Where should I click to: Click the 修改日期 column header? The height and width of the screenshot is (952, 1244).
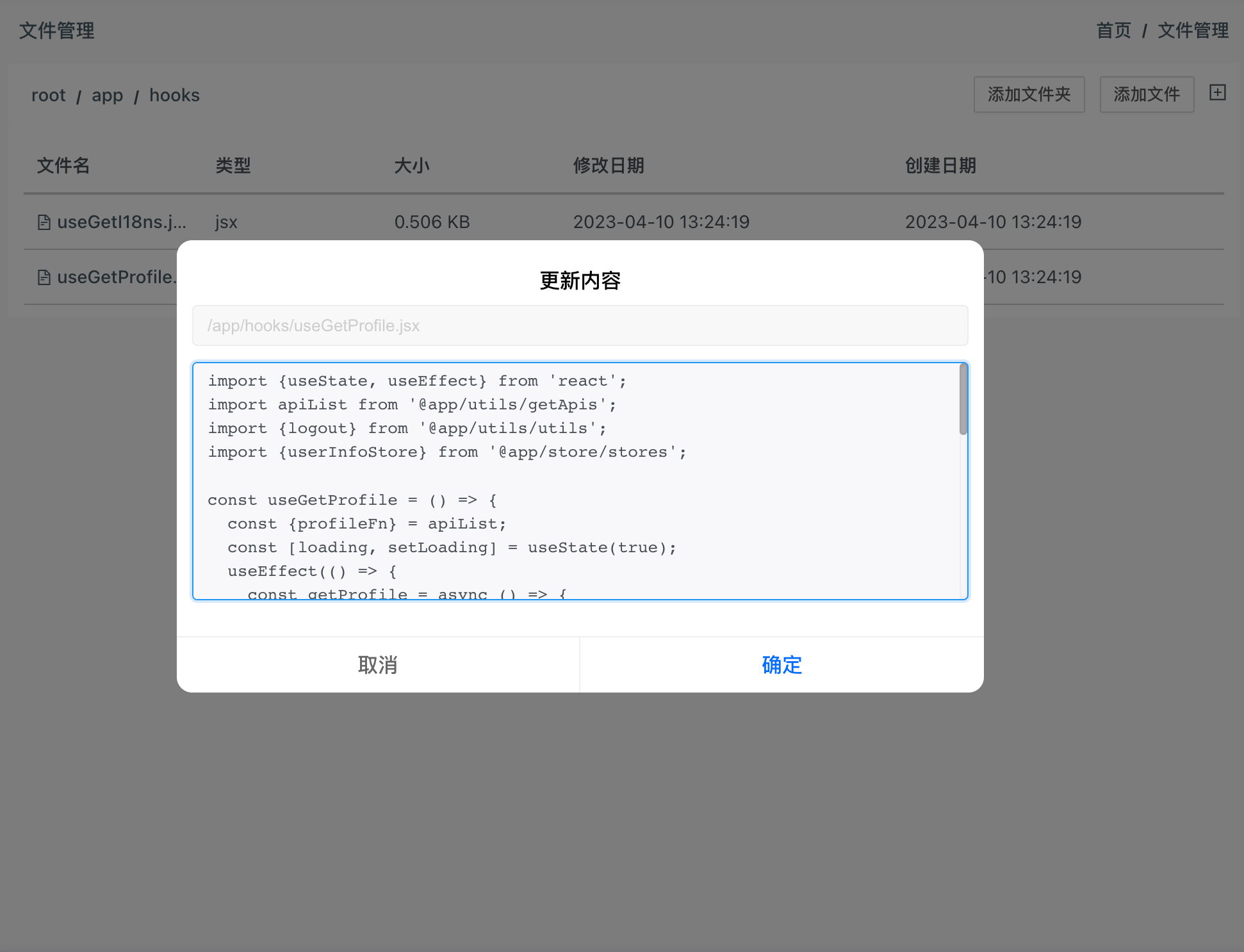pos(608,166)
